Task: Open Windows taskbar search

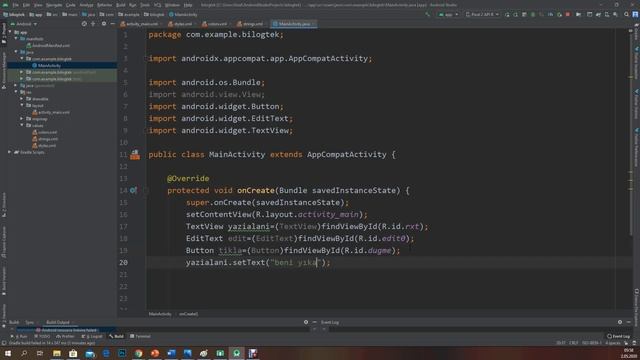Action: pyautogui.click(x=24, y=353)
